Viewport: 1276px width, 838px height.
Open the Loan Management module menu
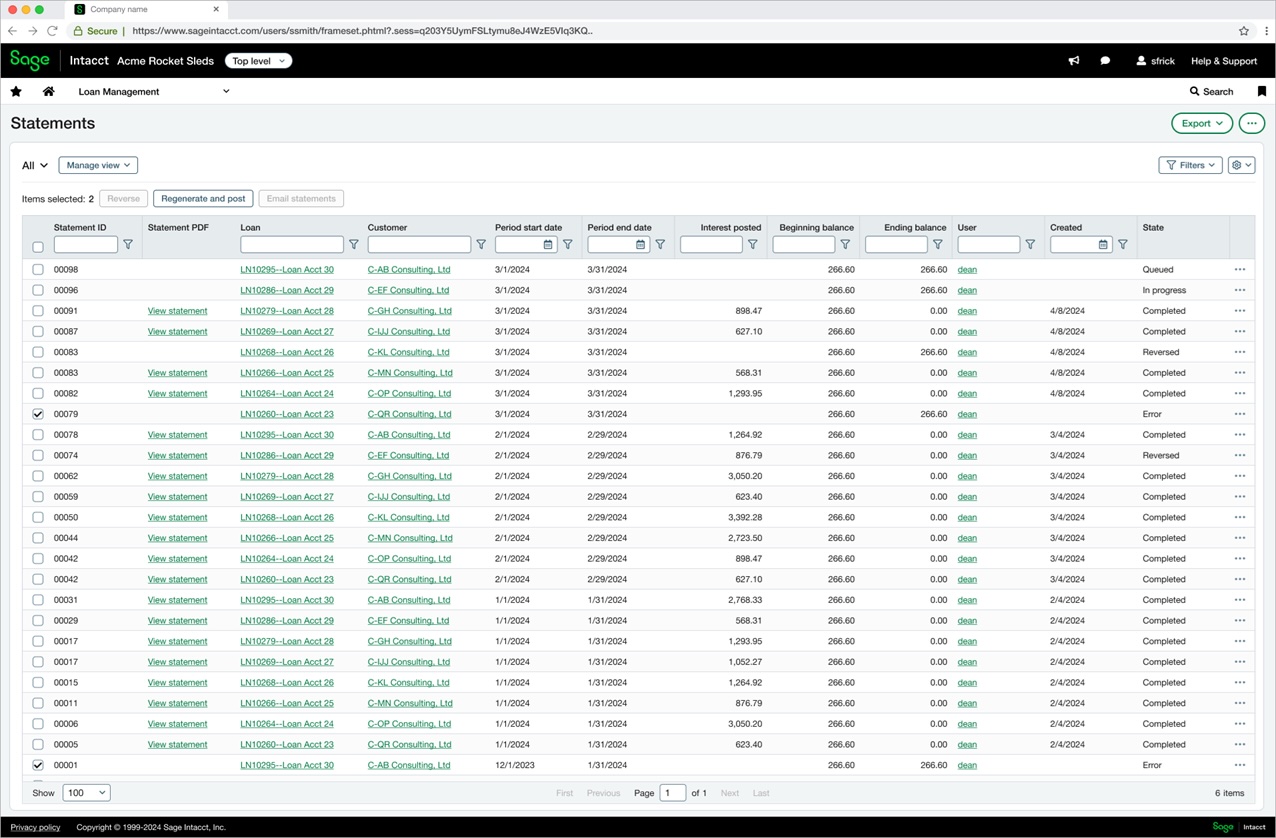[x=154, y=91]
